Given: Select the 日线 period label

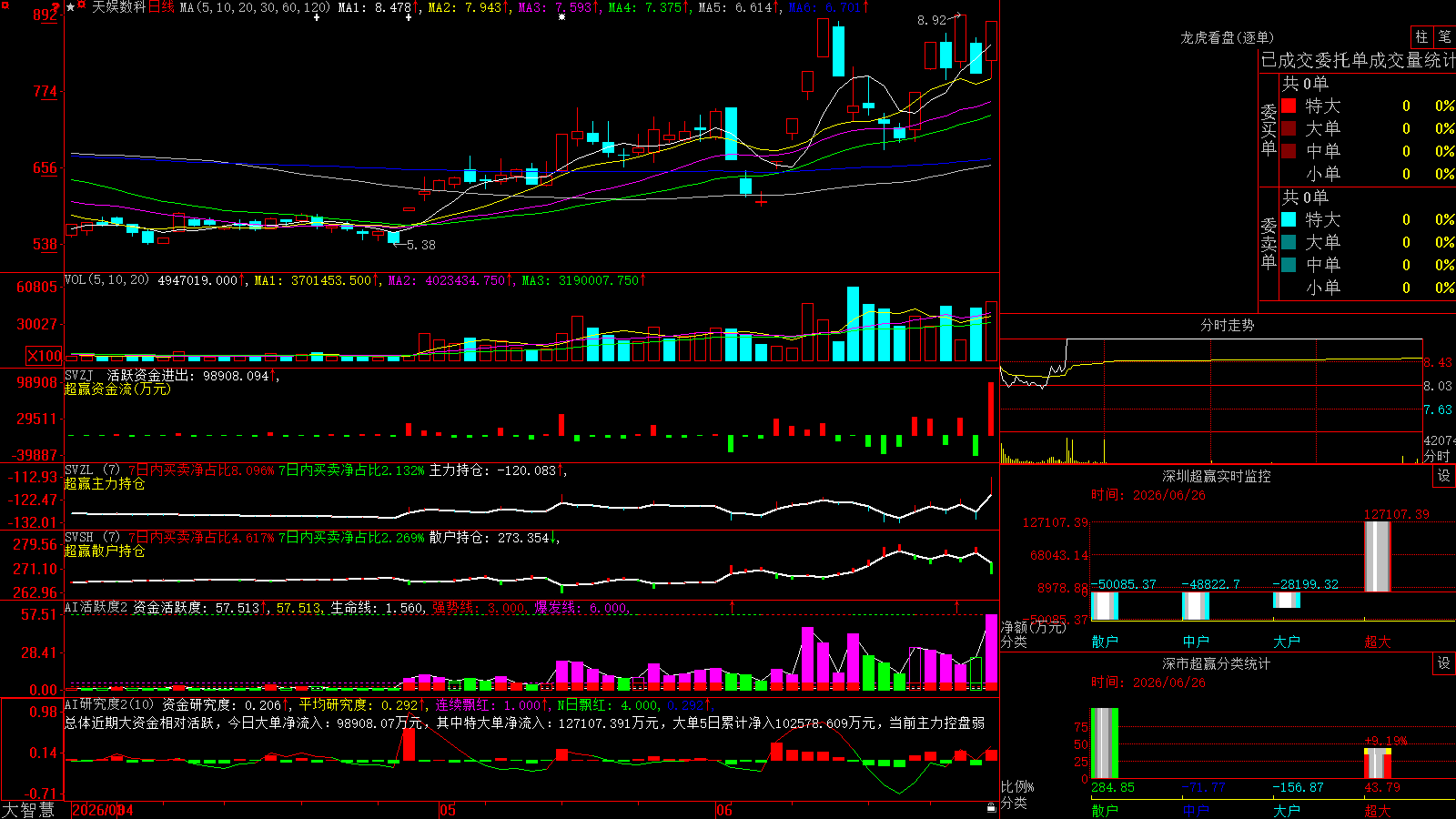Looking at the screenshot, I should click(x=160, y=7).
